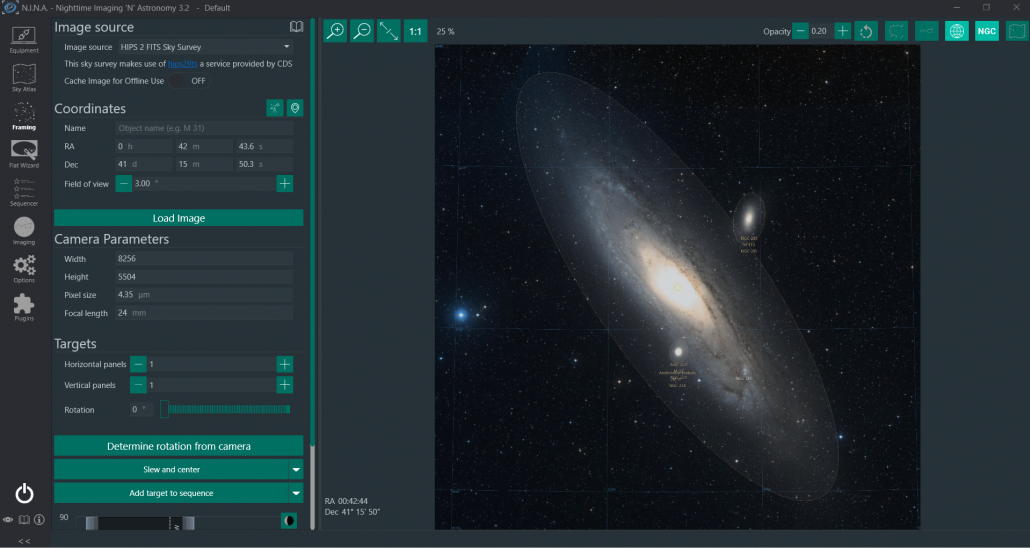The image size is (1030, 548).
Task: Click the zoom out magnifier icon
Action: point(362,31)
